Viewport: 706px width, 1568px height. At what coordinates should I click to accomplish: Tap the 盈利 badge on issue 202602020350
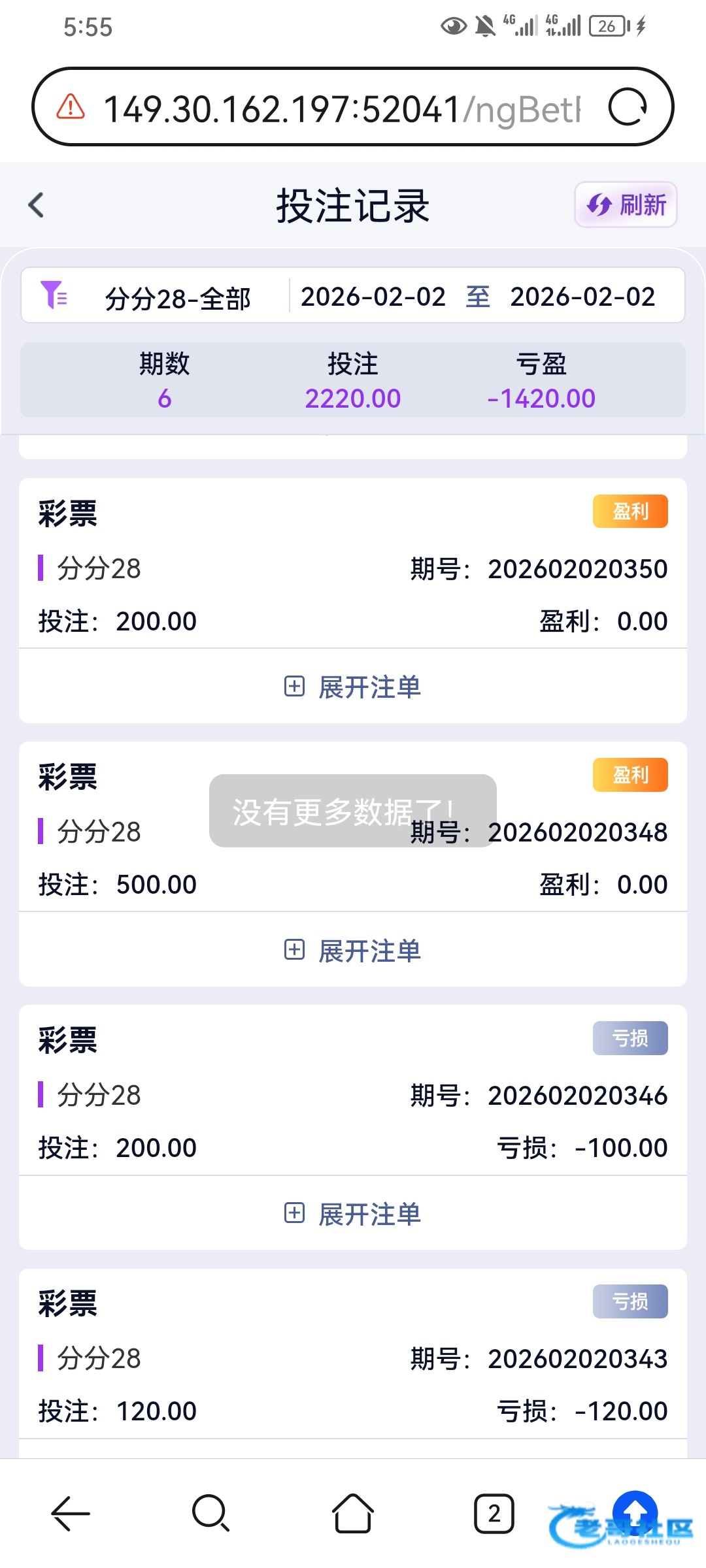[630, 511]
